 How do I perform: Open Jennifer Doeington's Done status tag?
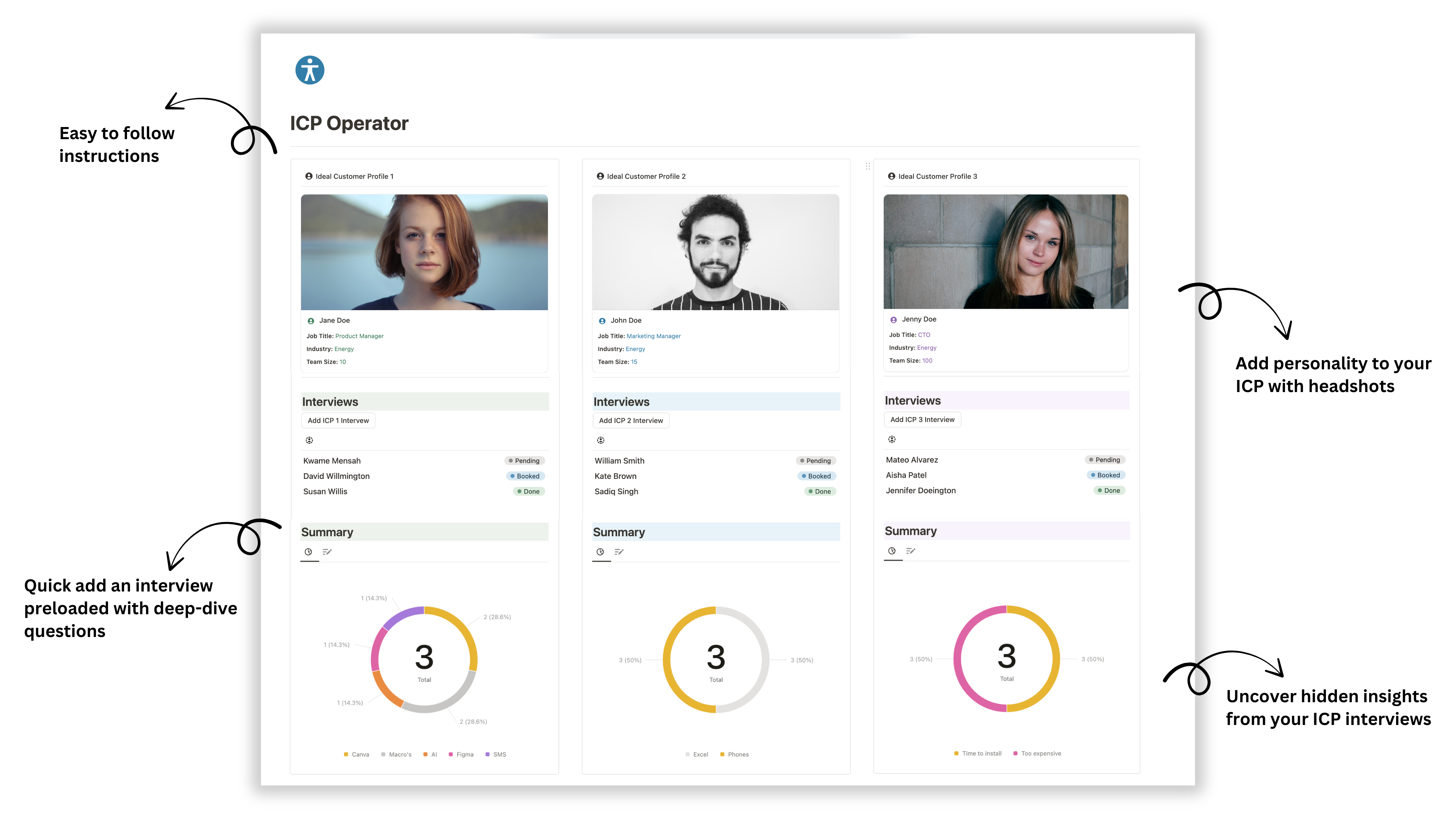click(1109, 491)
